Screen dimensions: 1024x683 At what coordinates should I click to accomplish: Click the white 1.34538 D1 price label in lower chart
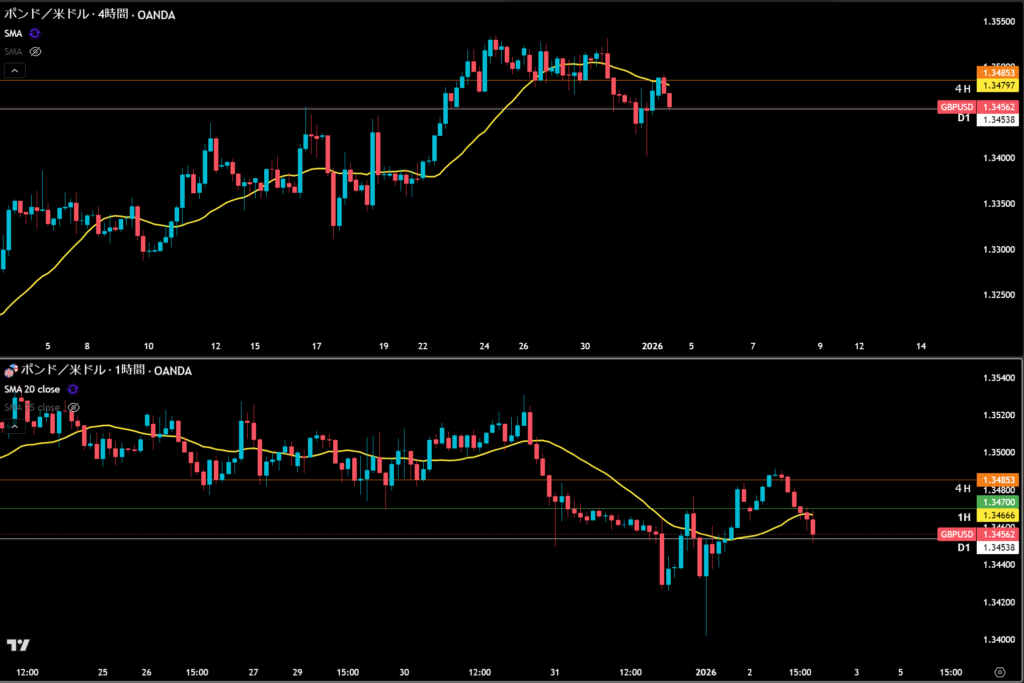(998, 547)
